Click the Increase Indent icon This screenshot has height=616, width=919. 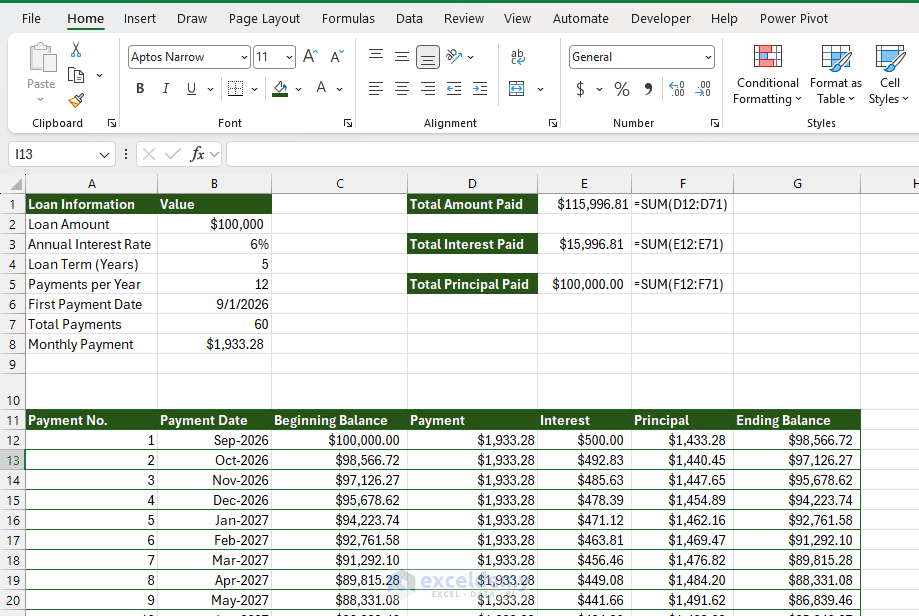[480, 89]
